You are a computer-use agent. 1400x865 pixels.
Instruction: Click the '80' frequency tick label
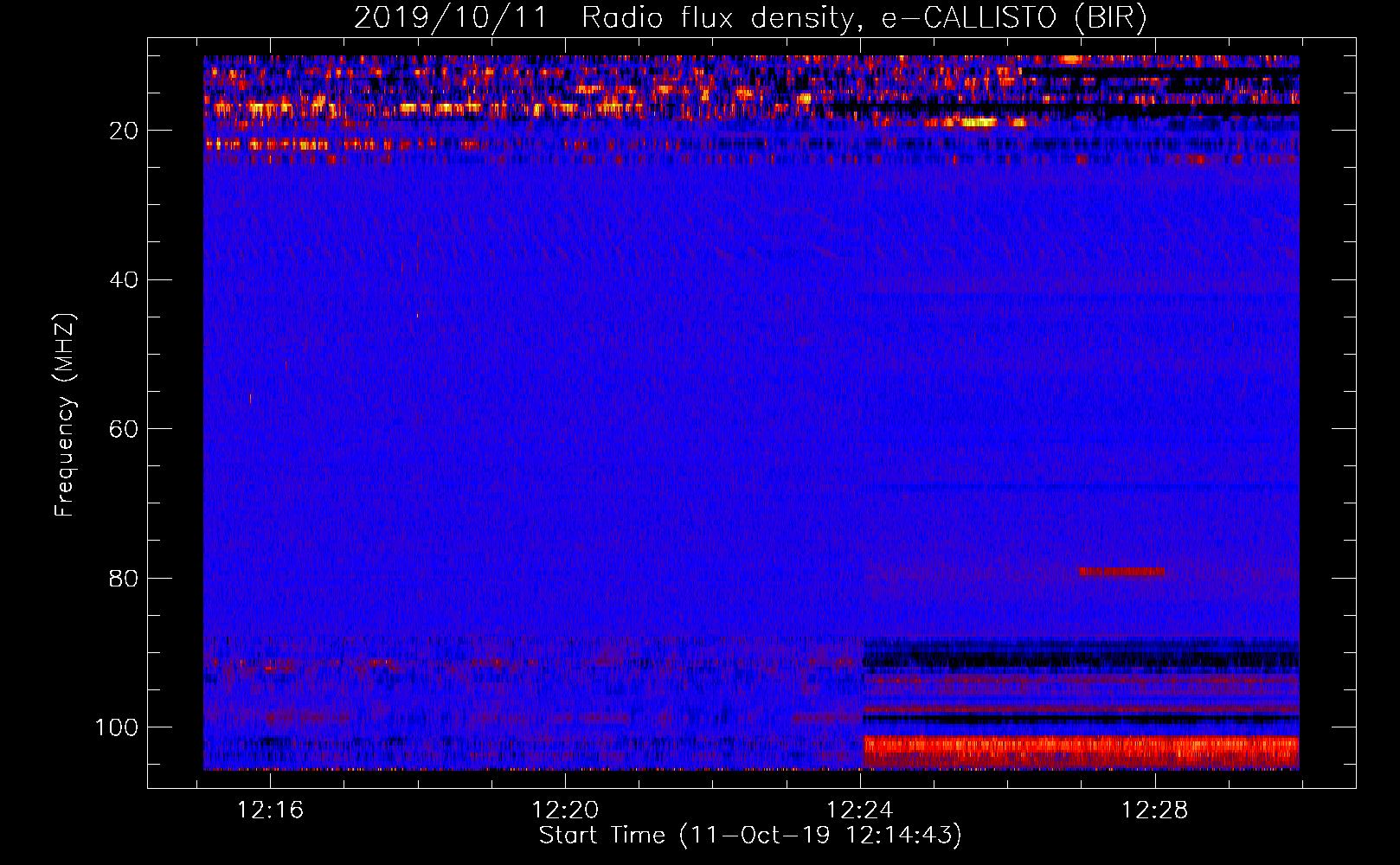(124, 578)
